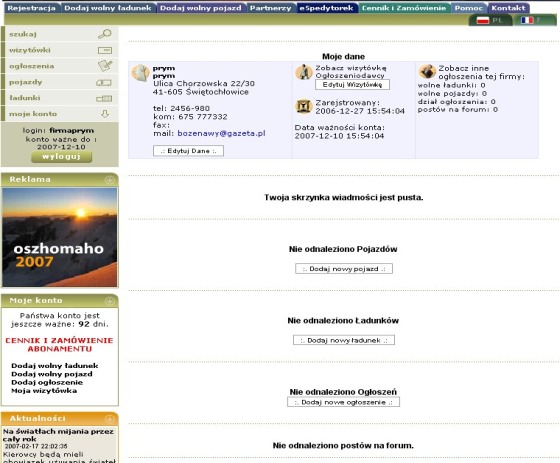Collapse the Reklama panel arrow
This screenshot has height=463, width=560.
point(110,180)
